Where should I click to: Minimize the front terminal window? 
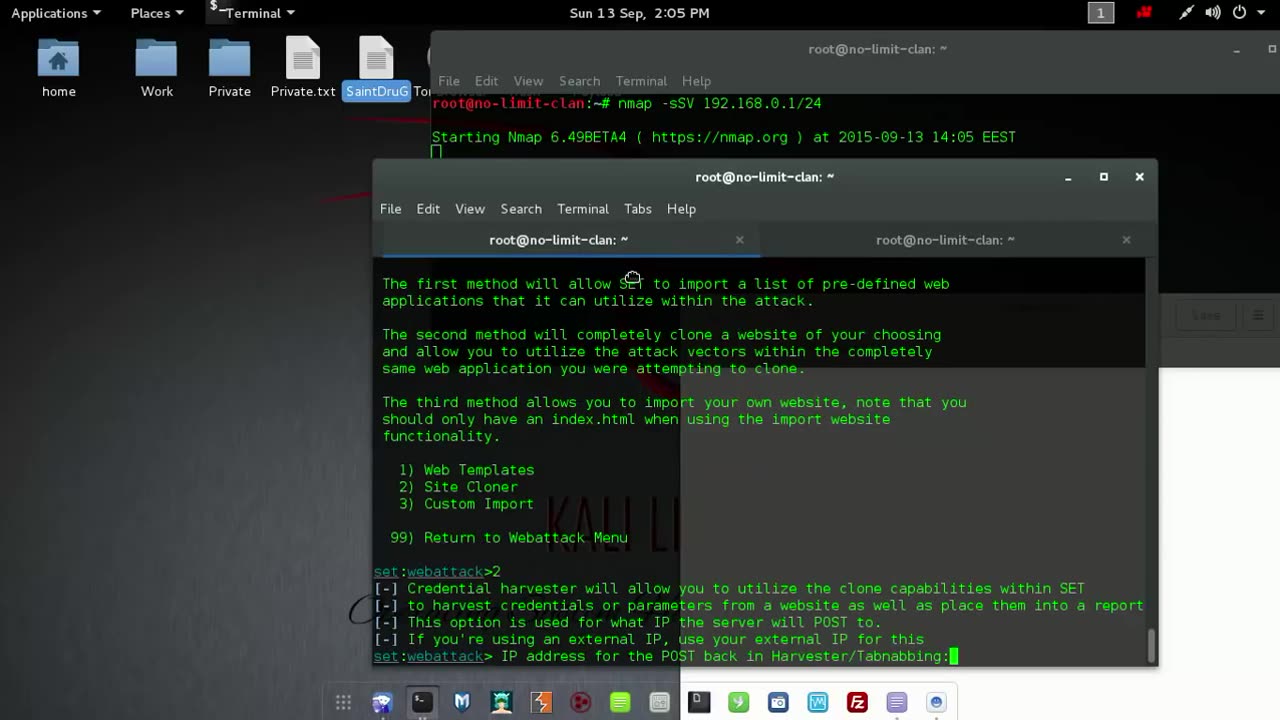click(1068, 177)
